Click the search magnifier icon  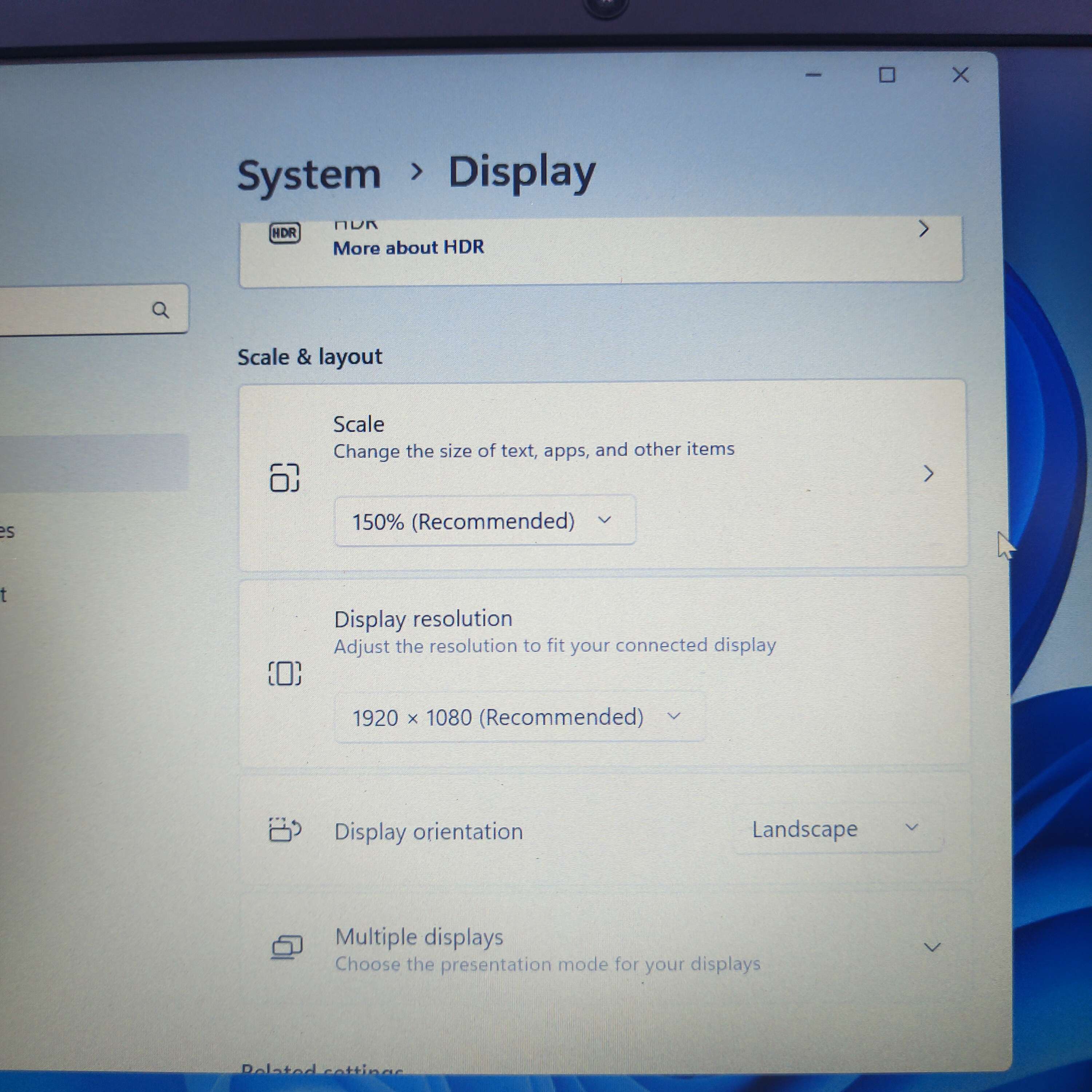coord(161,310)
